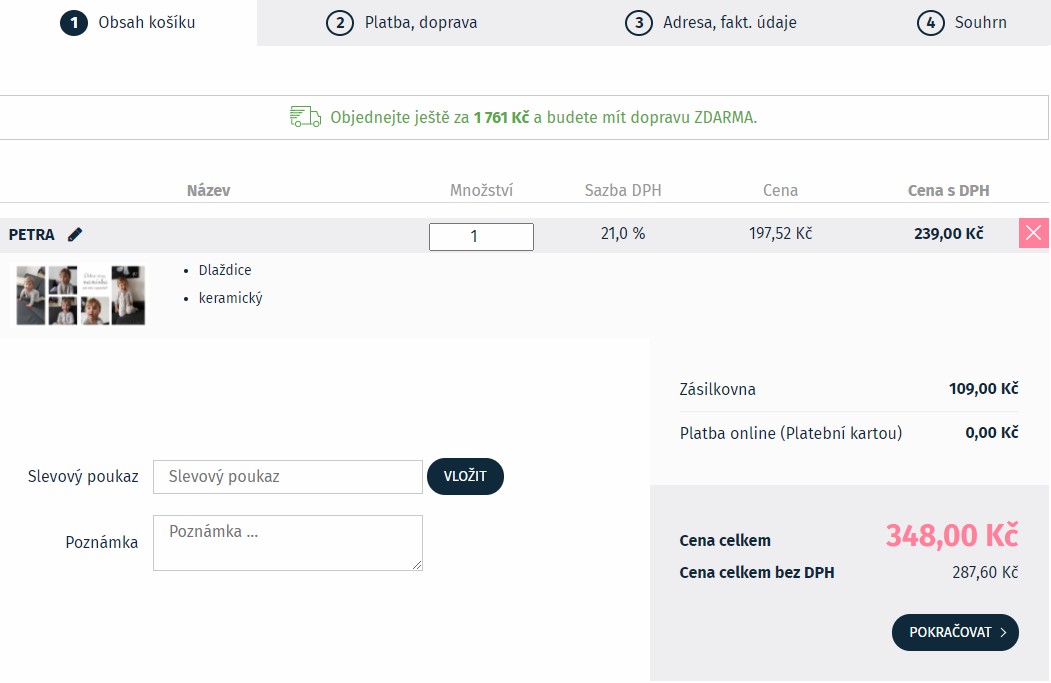Click the quantity field for PETRA
The image size is (1051, 683).
(481, 237)
